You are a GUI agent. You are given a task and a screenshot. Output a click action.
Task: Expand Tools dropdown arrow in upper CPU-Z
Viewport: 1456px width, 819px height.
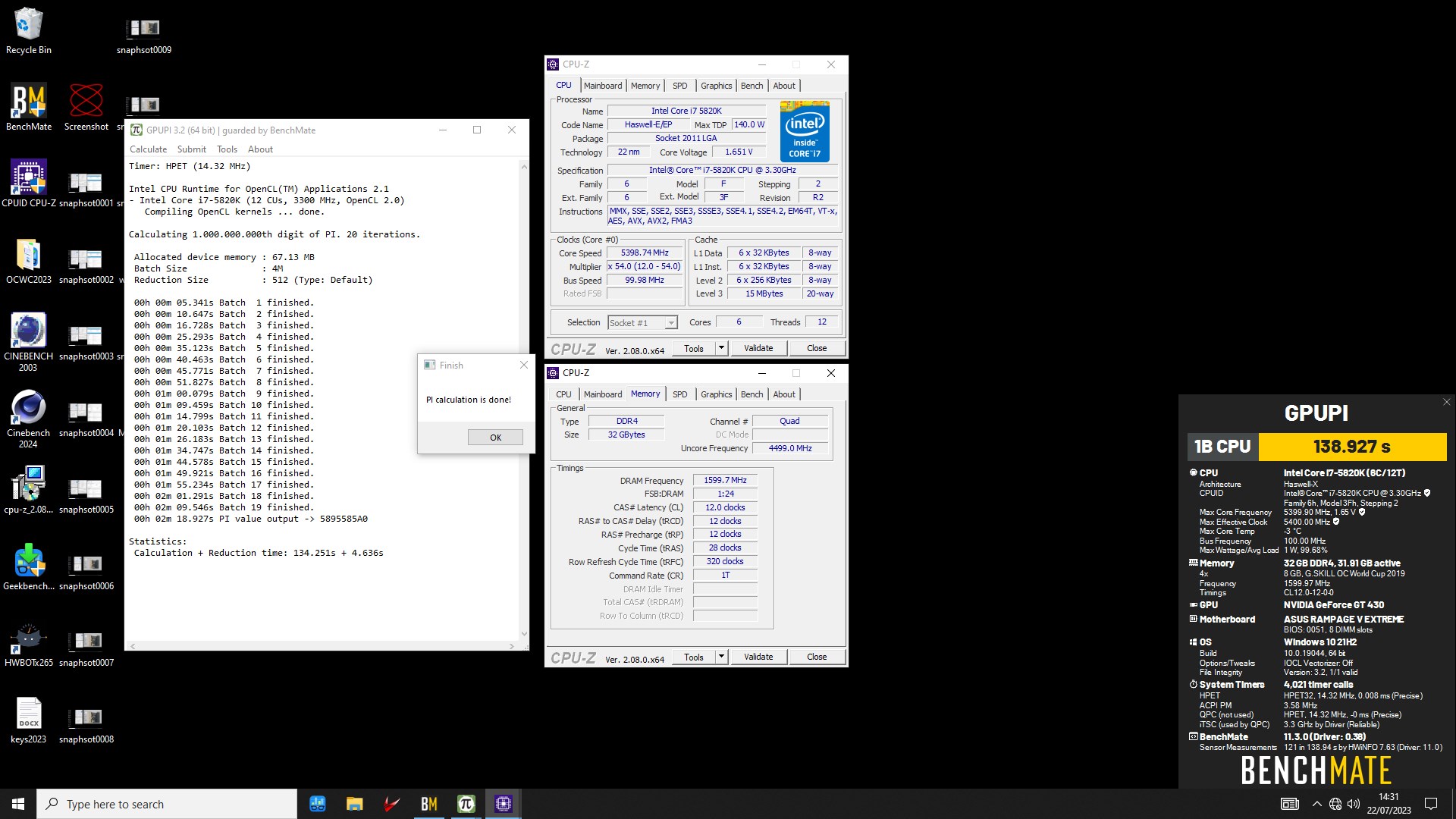click(x=721, y=348)
